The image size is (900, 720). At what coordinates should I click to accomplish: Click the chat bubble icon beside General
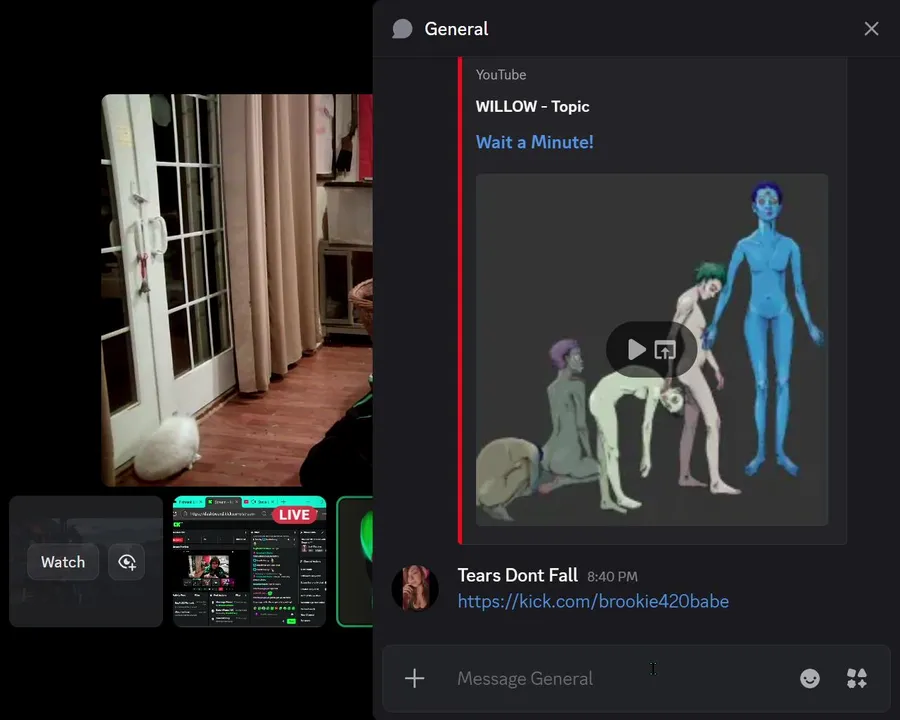pyautogui.click(x=402, y=29)
